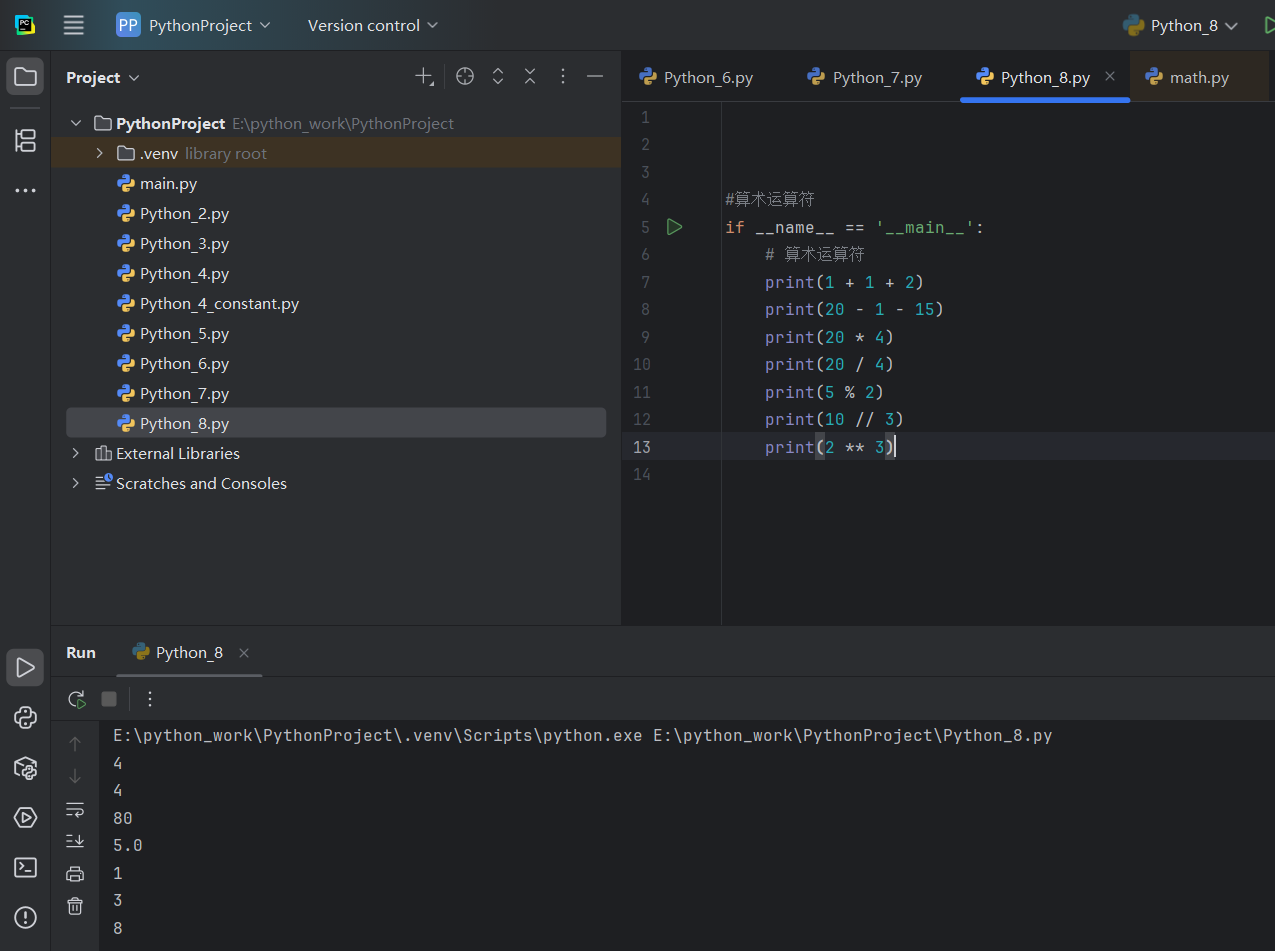Stop the running process

click(109, 699)
